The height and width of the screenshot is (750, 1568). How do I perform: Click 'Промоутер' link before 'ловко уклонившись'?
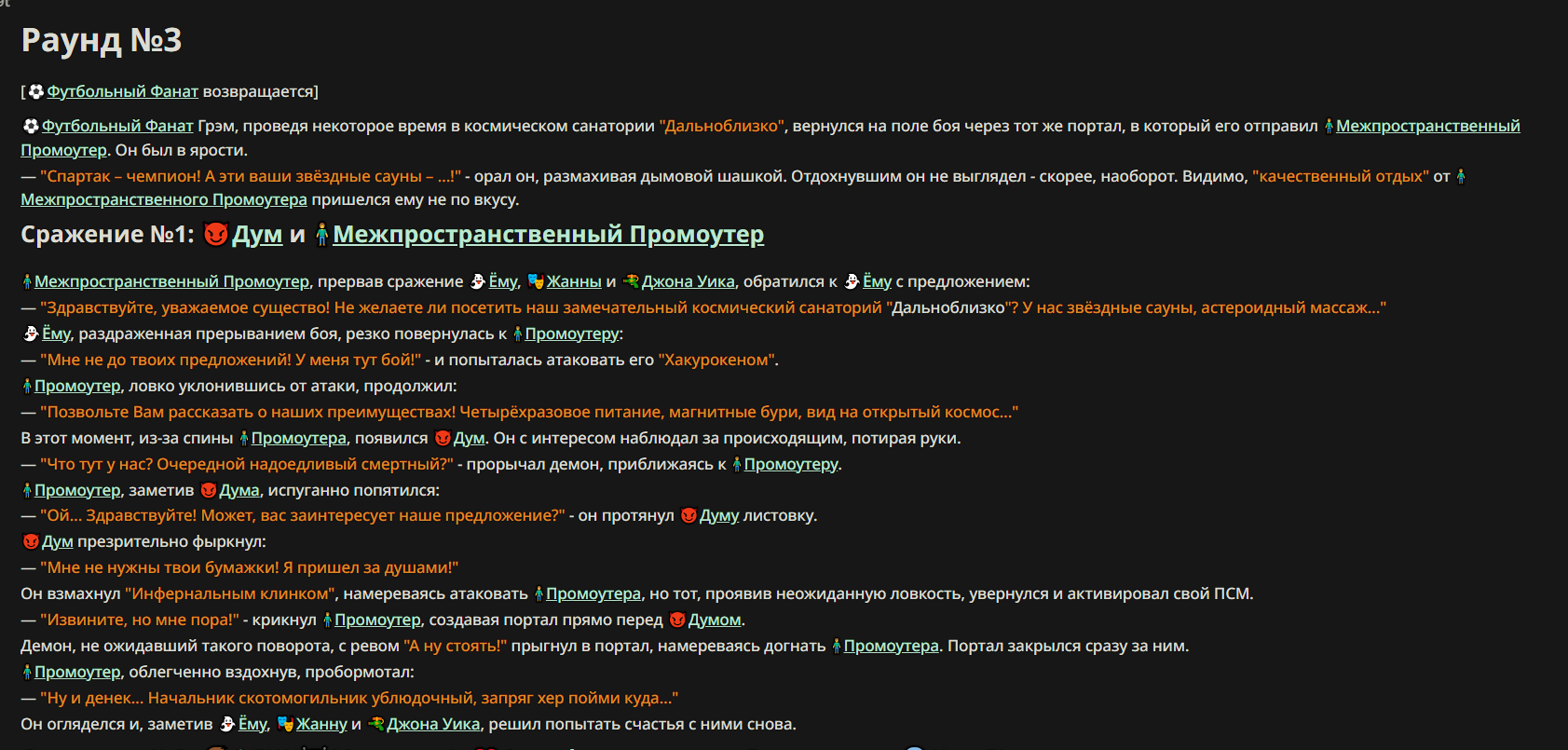77,386
